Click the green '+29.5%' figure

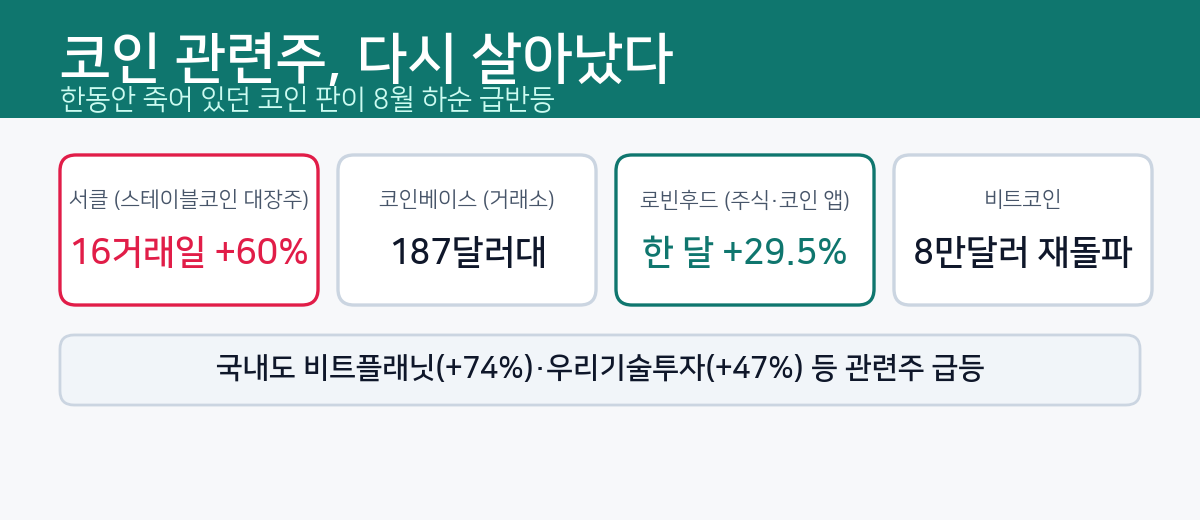point(784,252)
